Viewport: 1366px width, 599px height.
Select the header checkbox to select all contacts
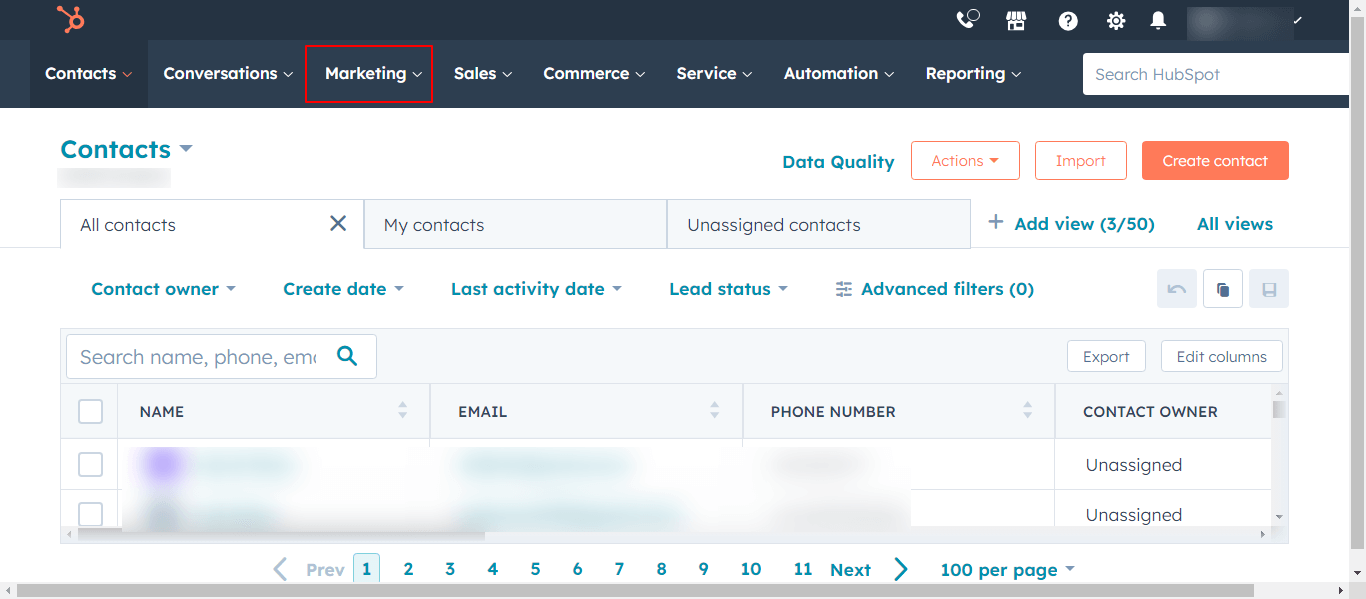click(x=89, y=411)
